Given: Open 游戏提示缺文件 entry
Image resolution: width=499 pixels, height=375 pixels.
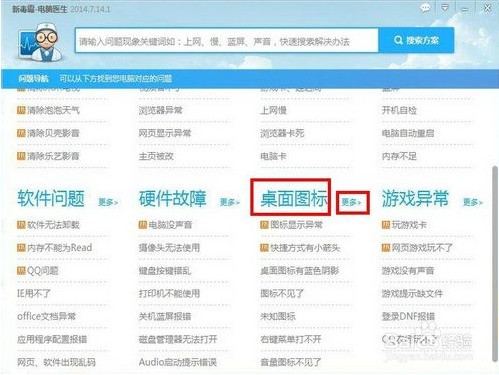Looking at the screenshot, I should pos(412,293).
